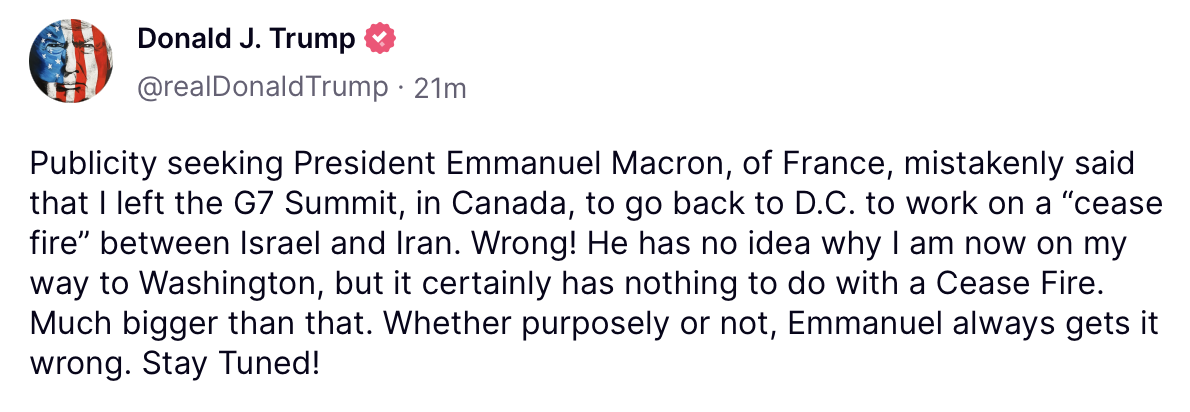Click the @realDonaldTrump handle
The height and width of the screenshot is (412, 1190).
pyautogui.click(x=262, y=88)
